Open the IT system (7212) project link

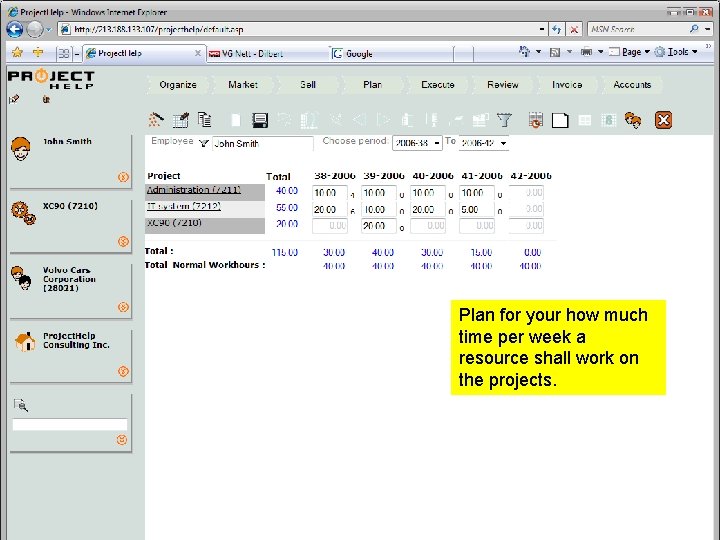(184, 207)
